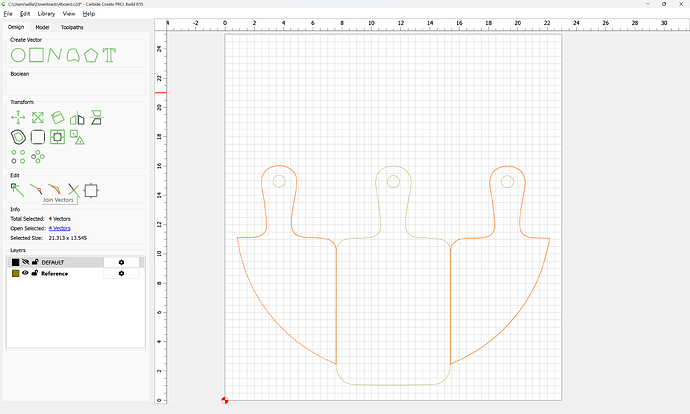Open the Circular Array tool
The width and height of the screenshot is (690, 414).
tap(38, 157)
